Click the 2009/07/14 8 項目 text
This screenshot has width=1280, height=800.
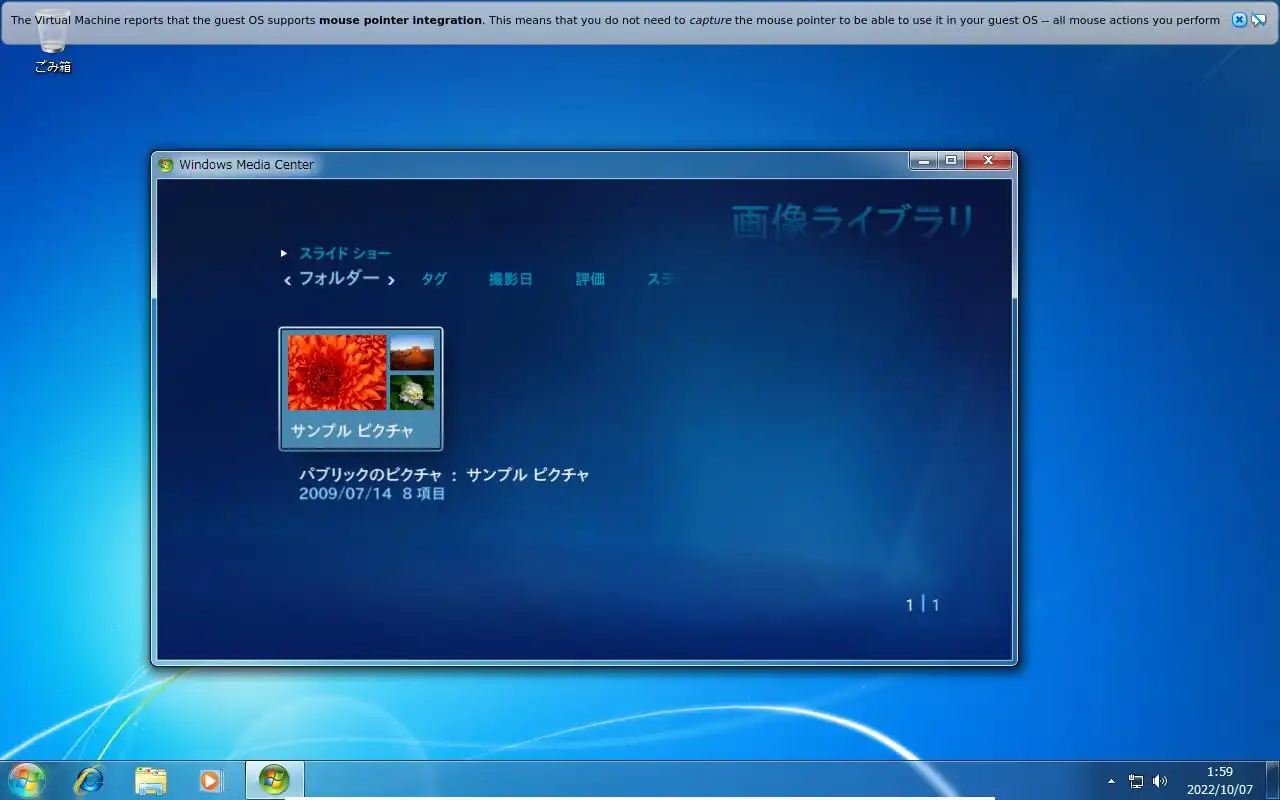tap(372, 494)
